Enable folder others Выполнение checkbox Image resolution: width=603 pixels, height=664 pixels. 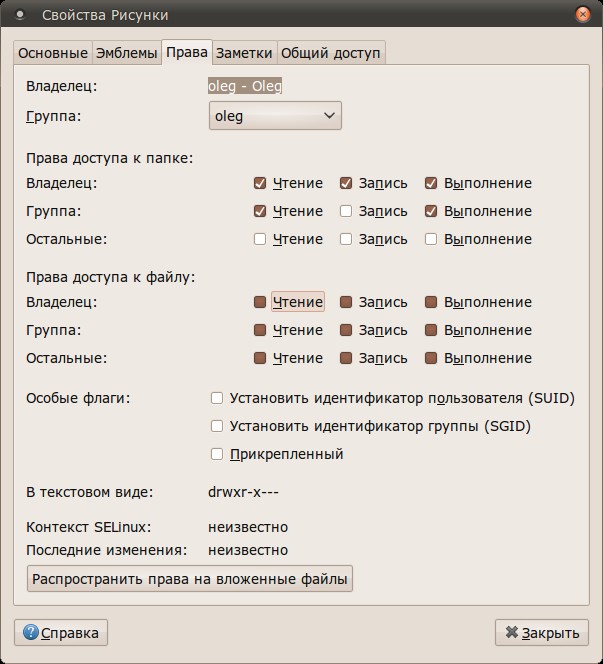pyautogui.click(x=431, y=239)
